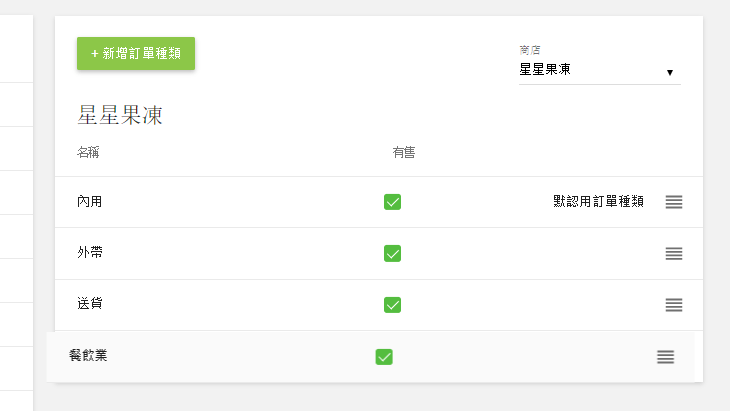The image size is (730, 411).
Task: Select the 星星果凍 store combo box
Action: (590, 70)
